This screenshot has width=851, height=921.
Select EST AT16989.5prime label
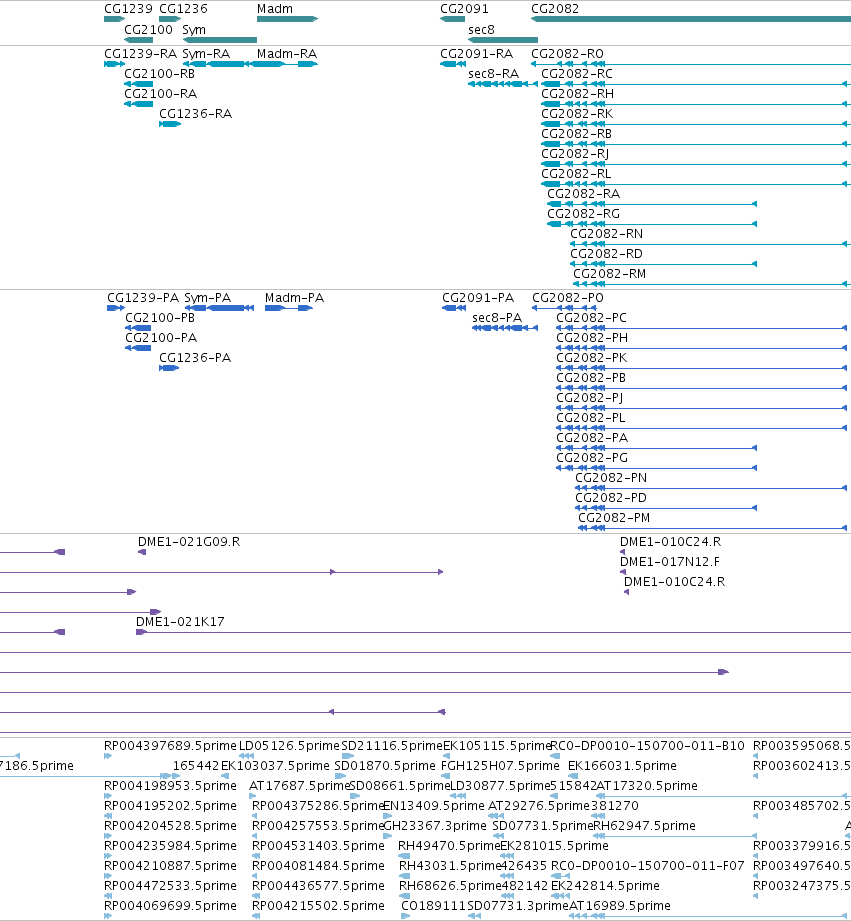pos(620,906)
